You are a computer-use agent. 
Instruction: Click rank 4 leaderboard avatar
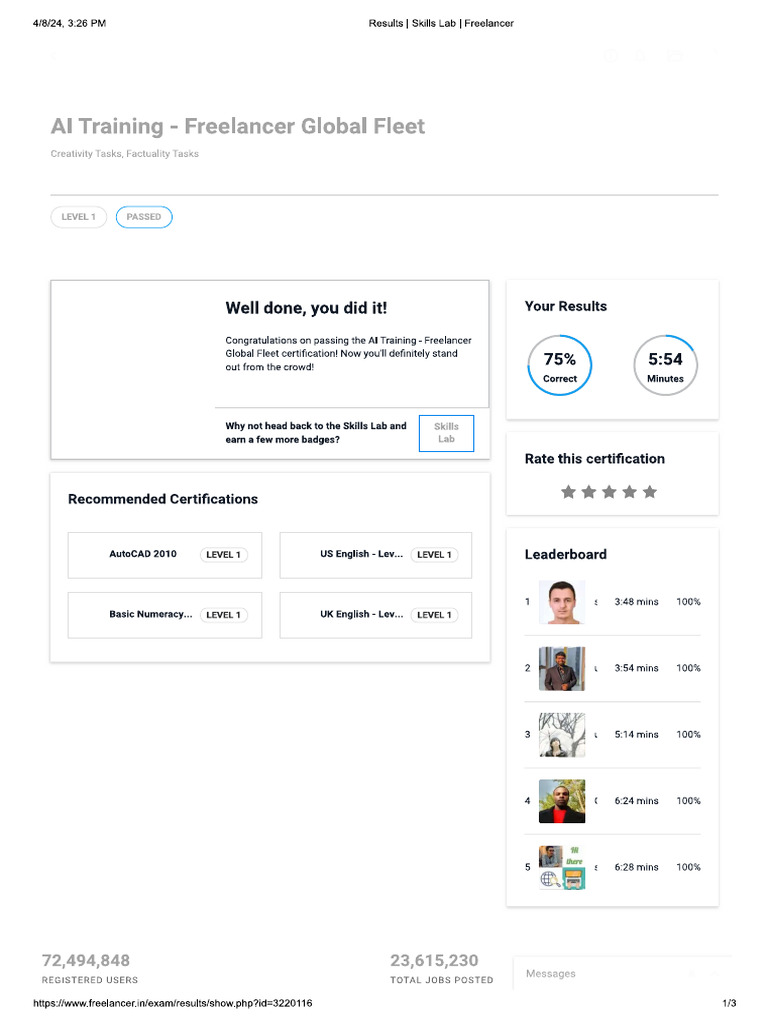561,801
